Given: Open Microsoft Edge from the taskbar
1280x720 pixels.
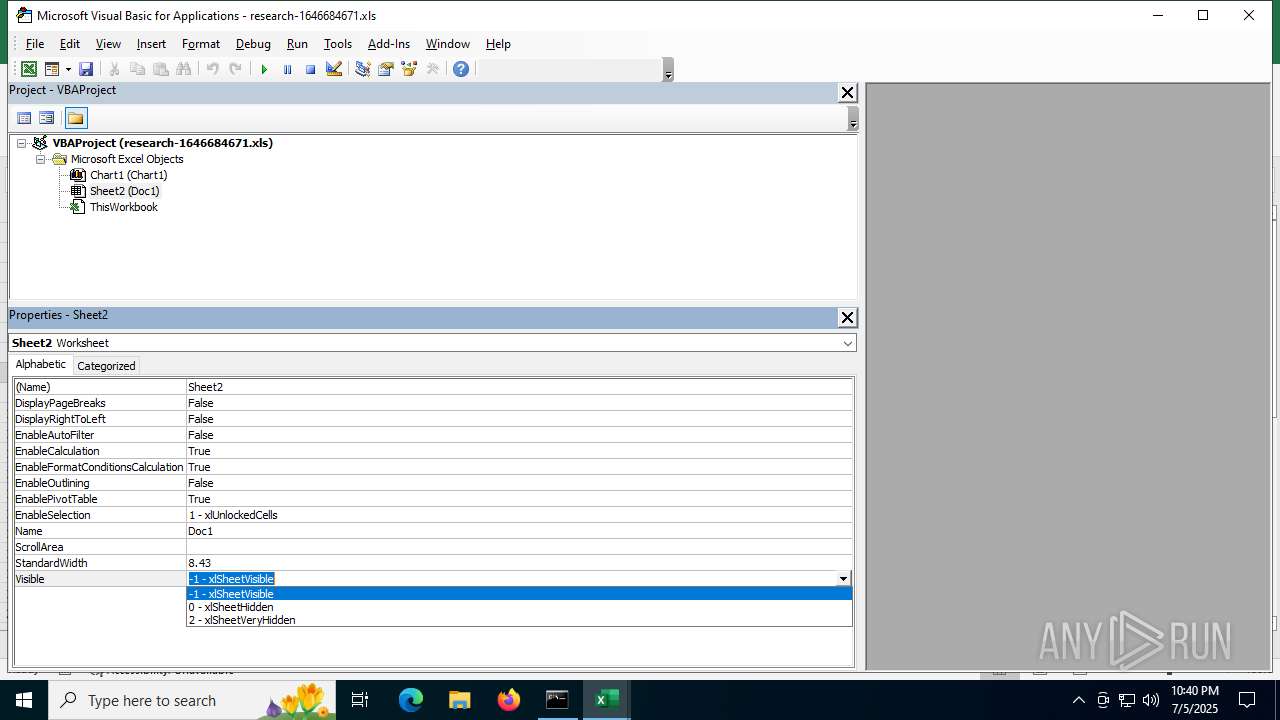Looking at the screenshot, I should pos(411,700).
